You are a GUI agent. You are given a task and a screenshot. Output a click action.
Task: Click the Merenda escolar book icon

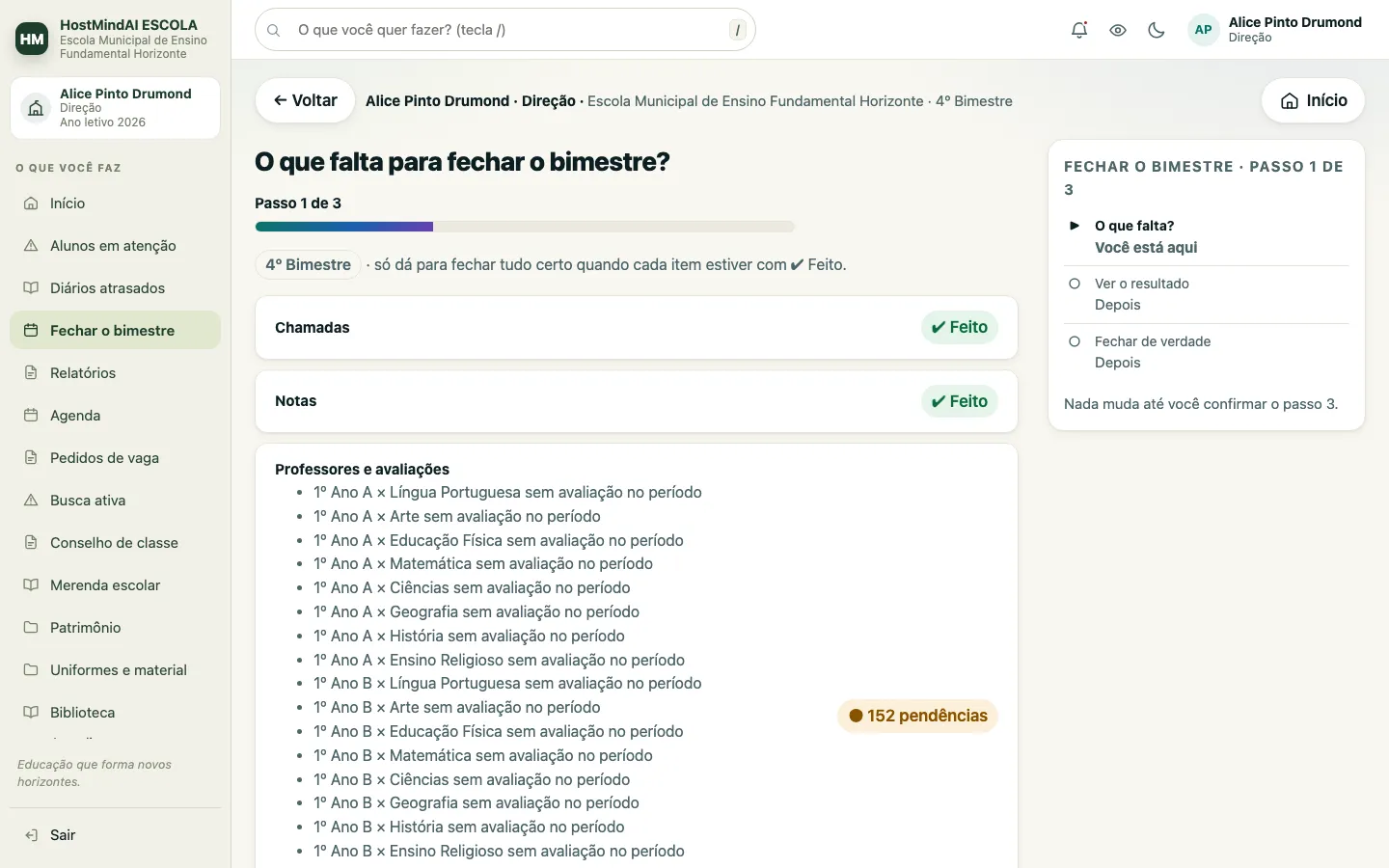click(x=31, y=585)
